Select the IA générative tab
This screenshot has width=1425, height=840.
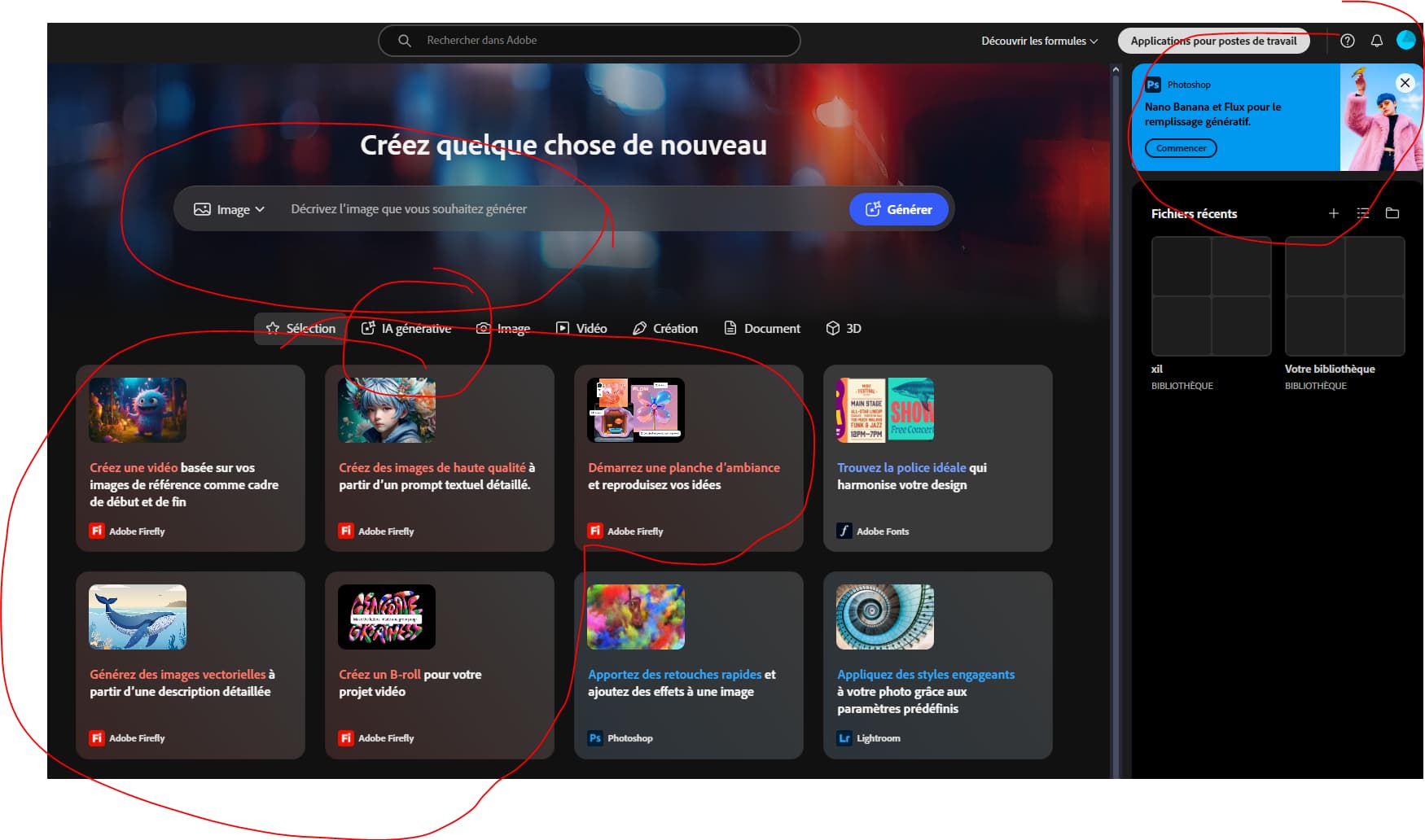(x=406, y=328)
